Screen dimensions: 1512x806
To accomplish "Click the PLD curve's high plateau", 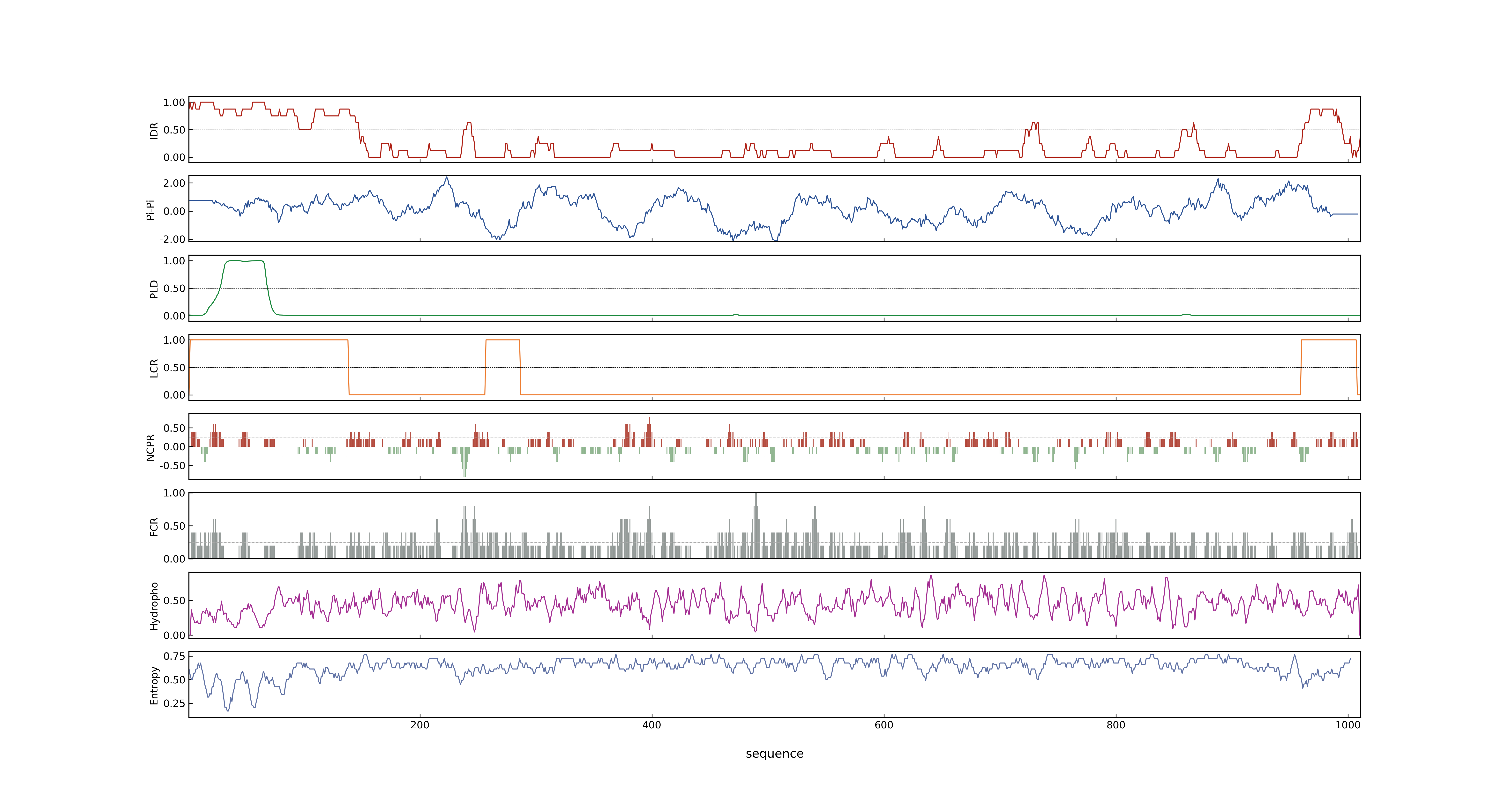I will (245, 261).
